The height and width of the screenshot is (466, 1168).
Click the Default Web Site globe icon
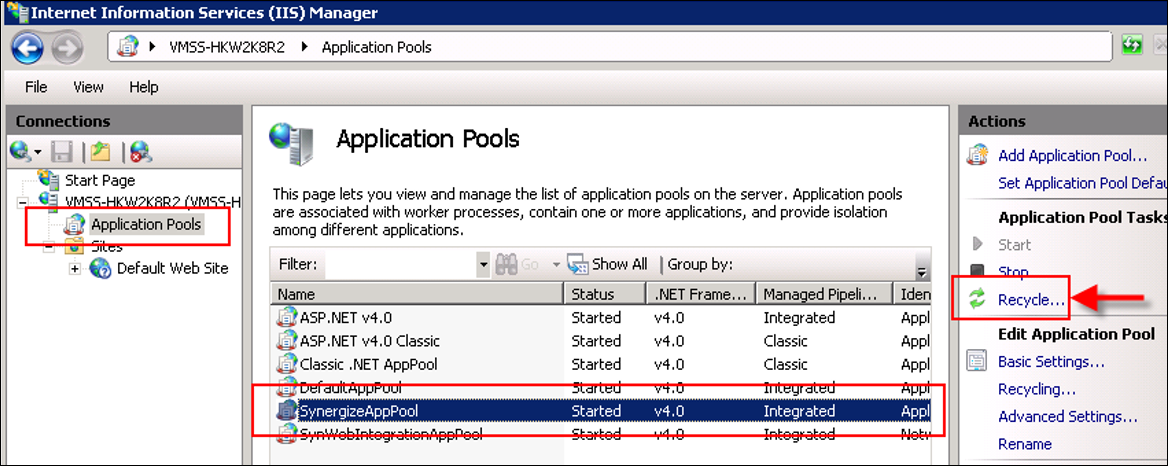[101, 268]
